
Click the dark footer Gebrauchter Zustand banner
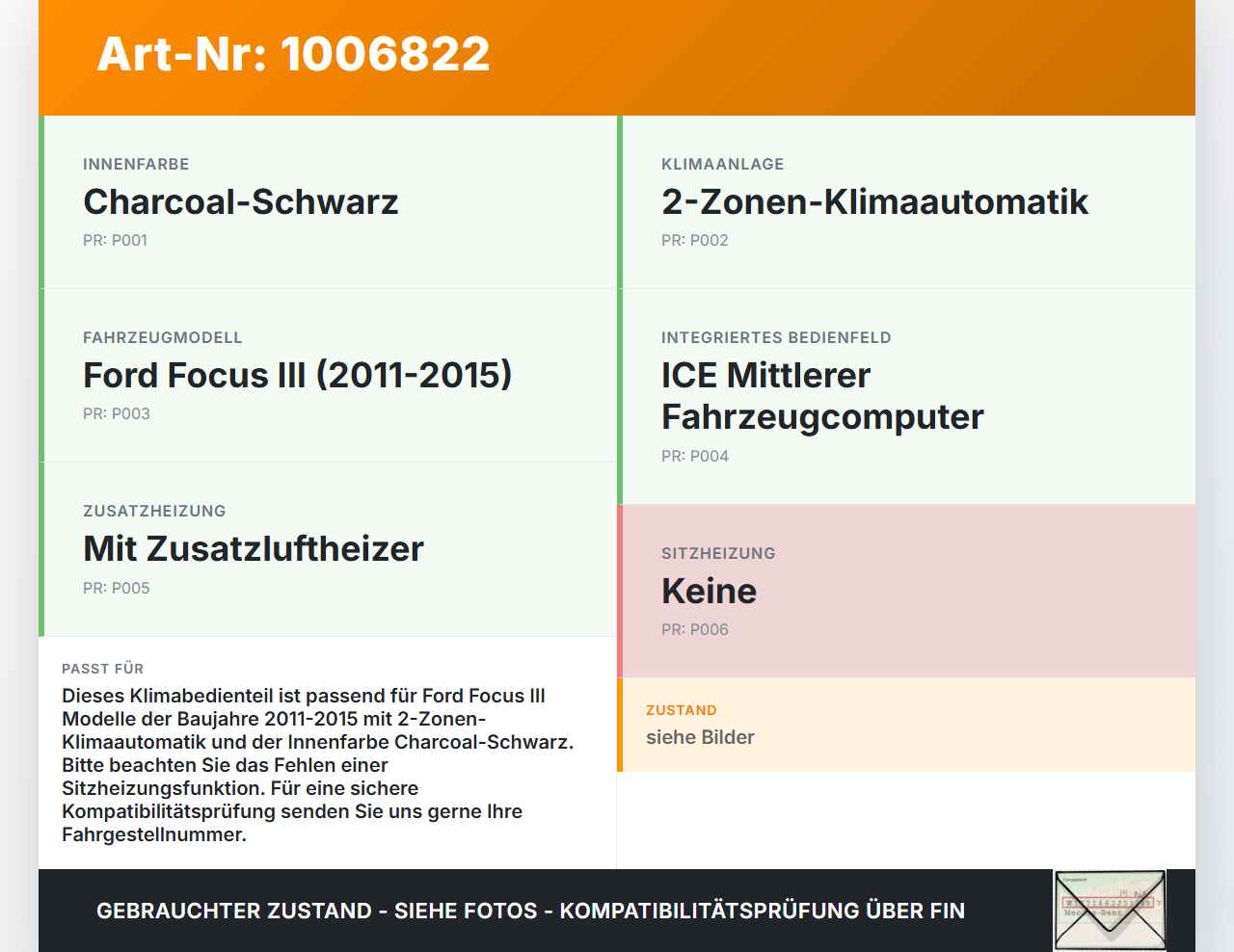(617, 911)
